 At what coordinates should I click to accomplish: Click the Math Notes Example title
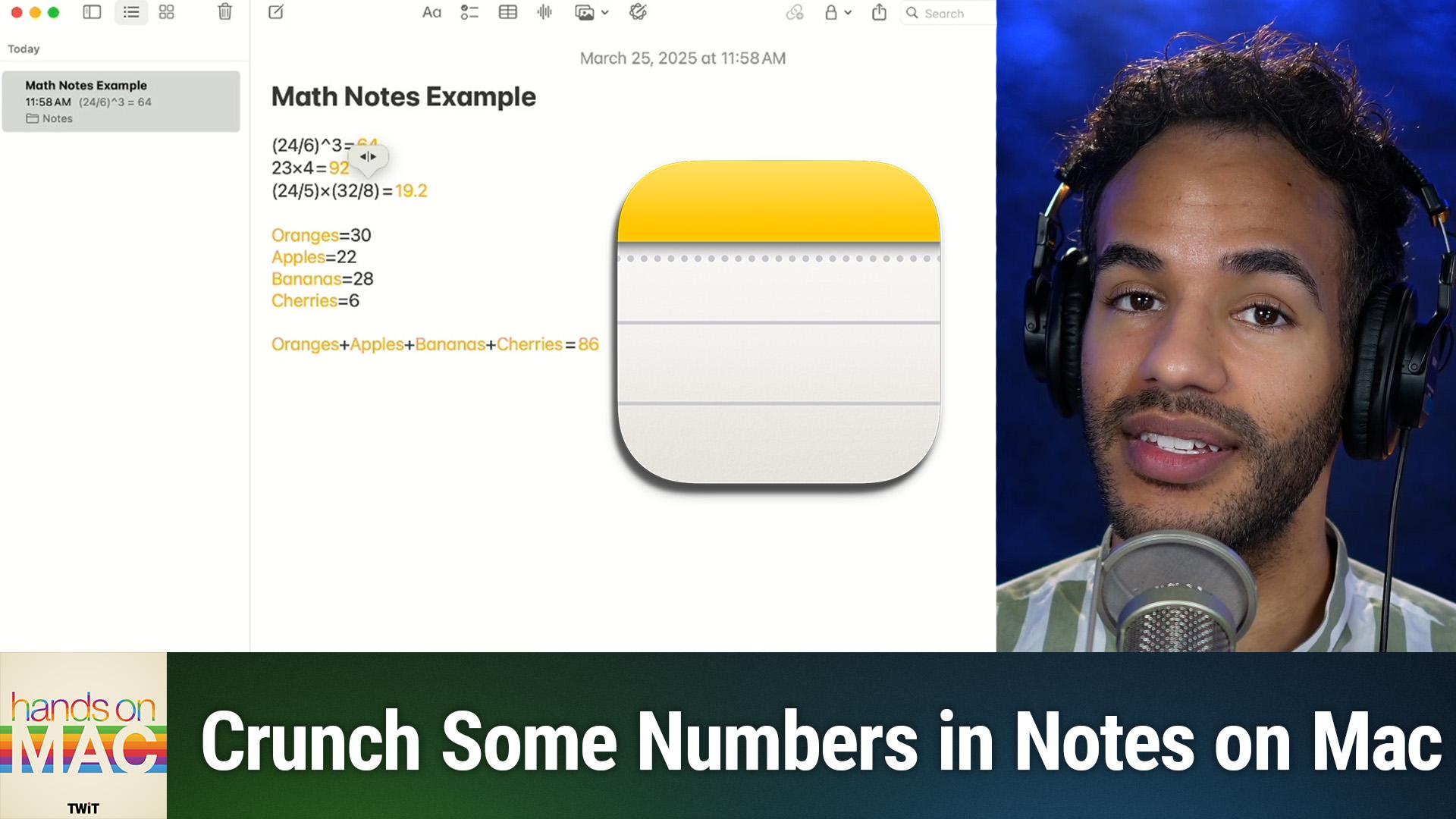(403, 97)
